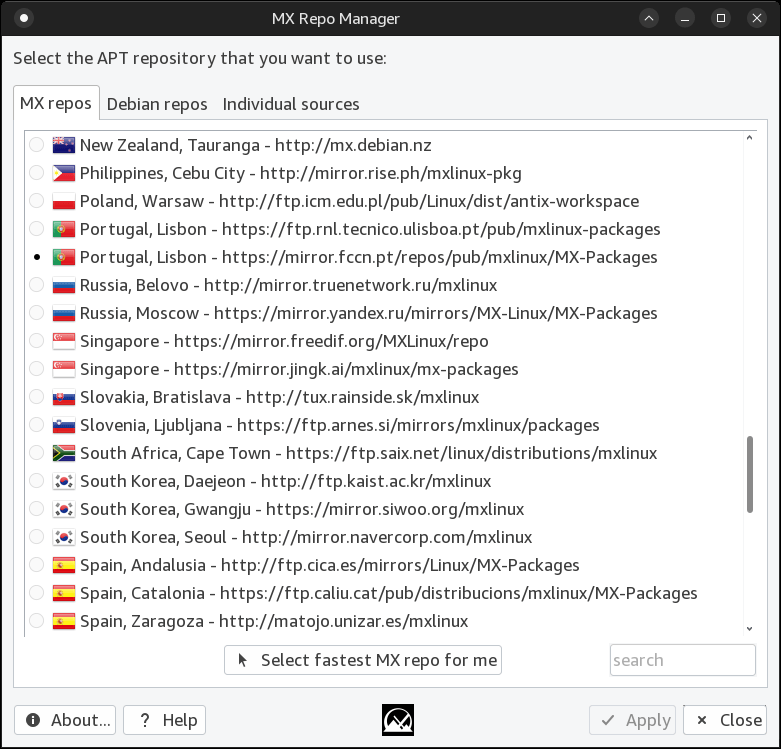Click the South Africa flag icon

[x=64, y=453]
